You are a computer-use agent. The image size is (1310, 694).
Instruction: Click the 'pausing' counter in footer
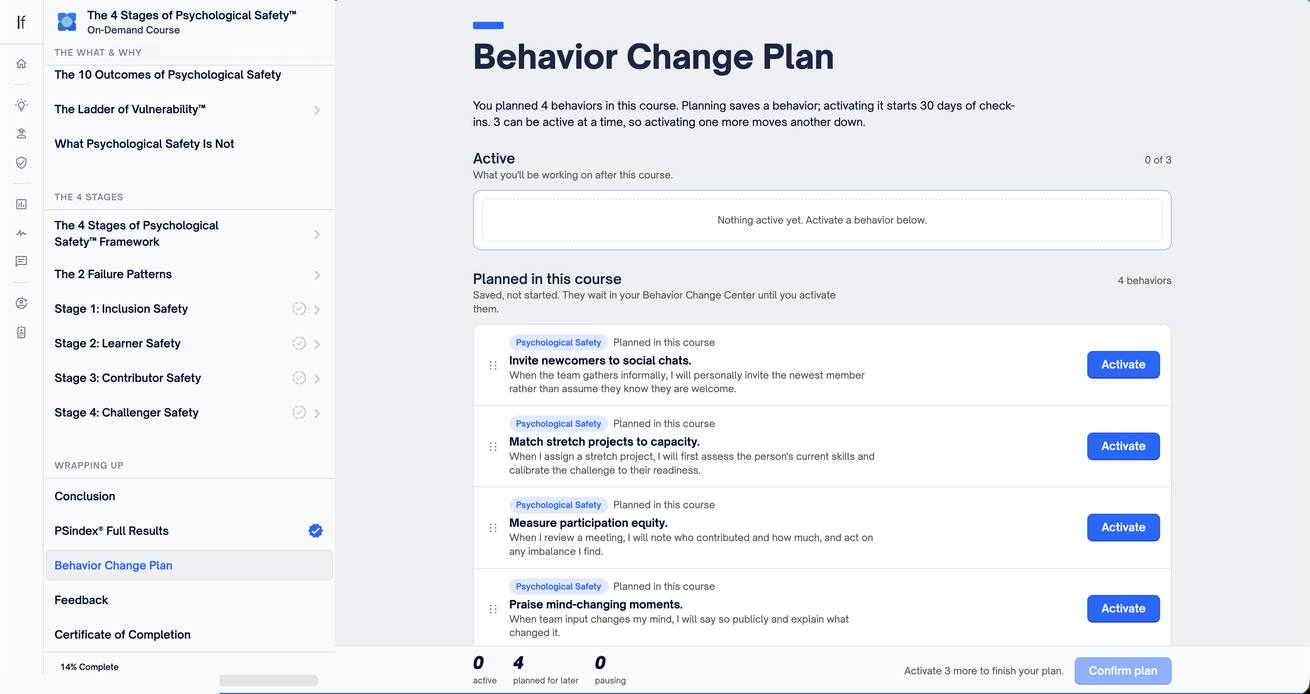[610, 671]
